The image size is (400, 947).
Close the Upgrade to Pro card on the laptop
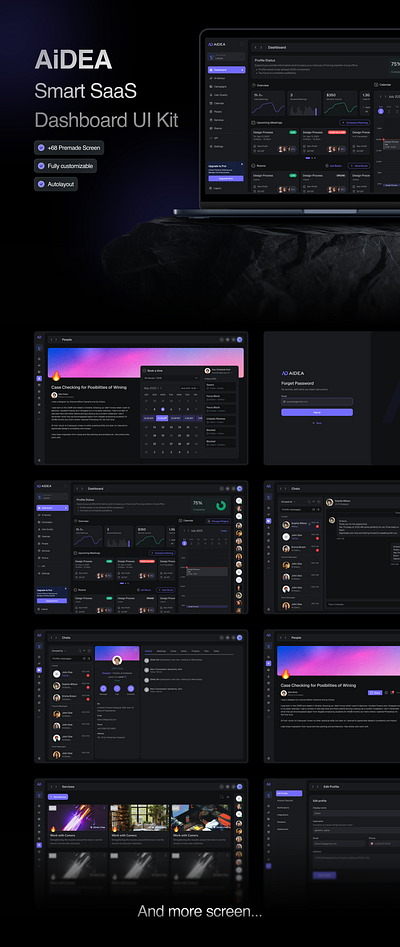click(x=242, y=164)
